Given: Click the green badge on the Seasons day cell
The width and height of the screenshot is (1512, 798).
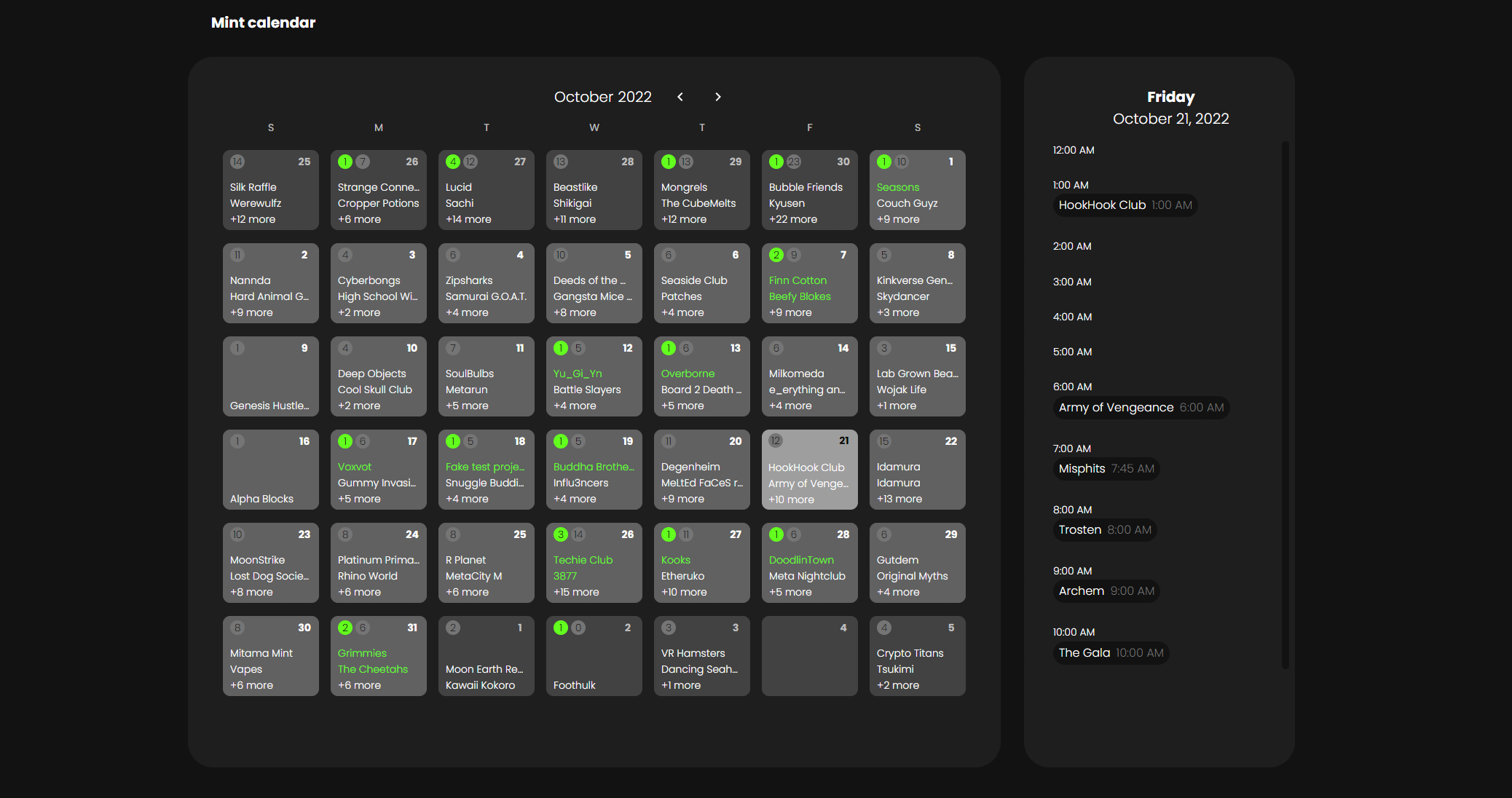Looking at the screenshot, I should tap(883, 162).
